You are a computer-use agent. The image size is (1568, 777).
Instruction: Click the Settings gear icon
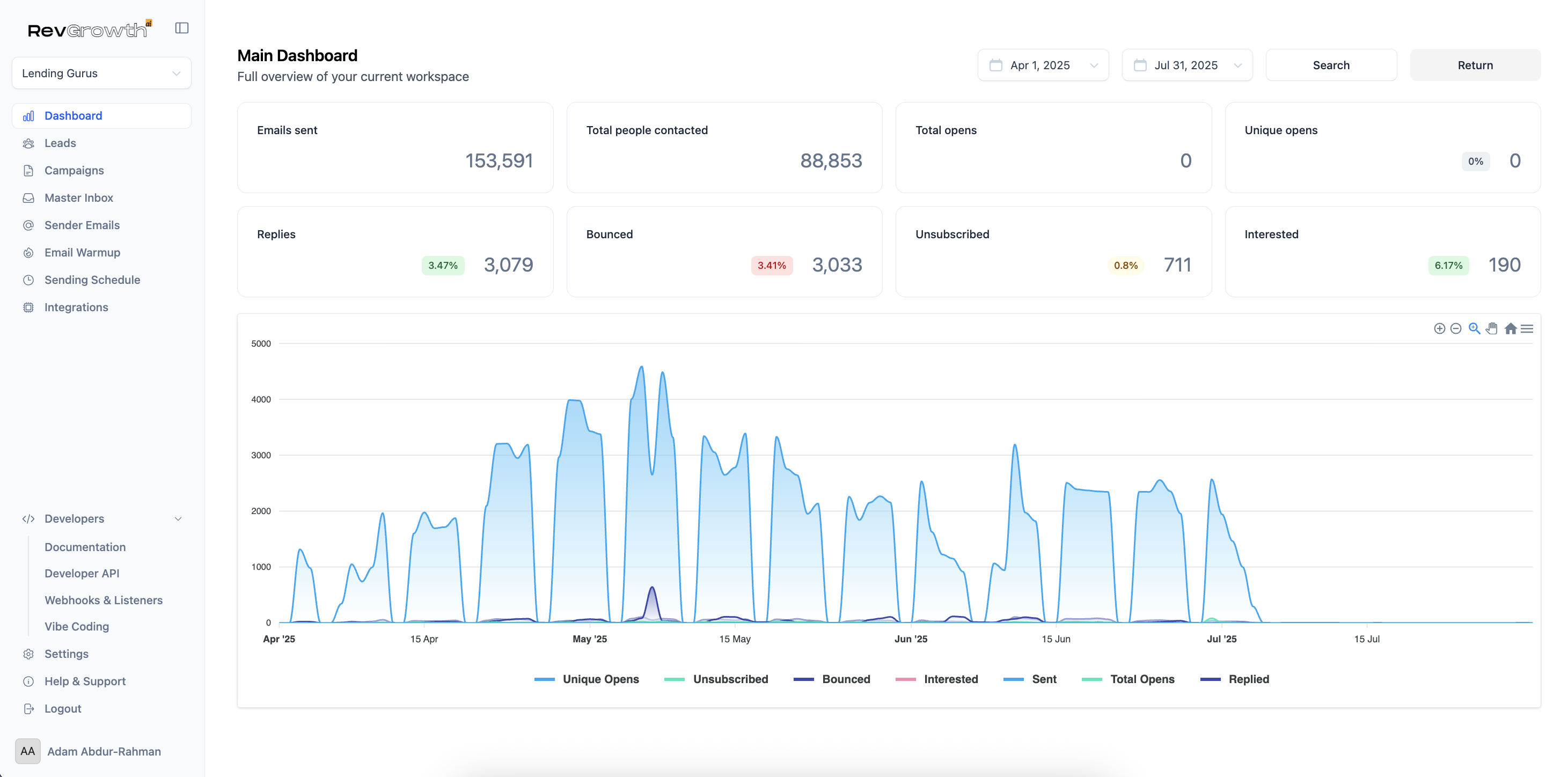point(28,654)
